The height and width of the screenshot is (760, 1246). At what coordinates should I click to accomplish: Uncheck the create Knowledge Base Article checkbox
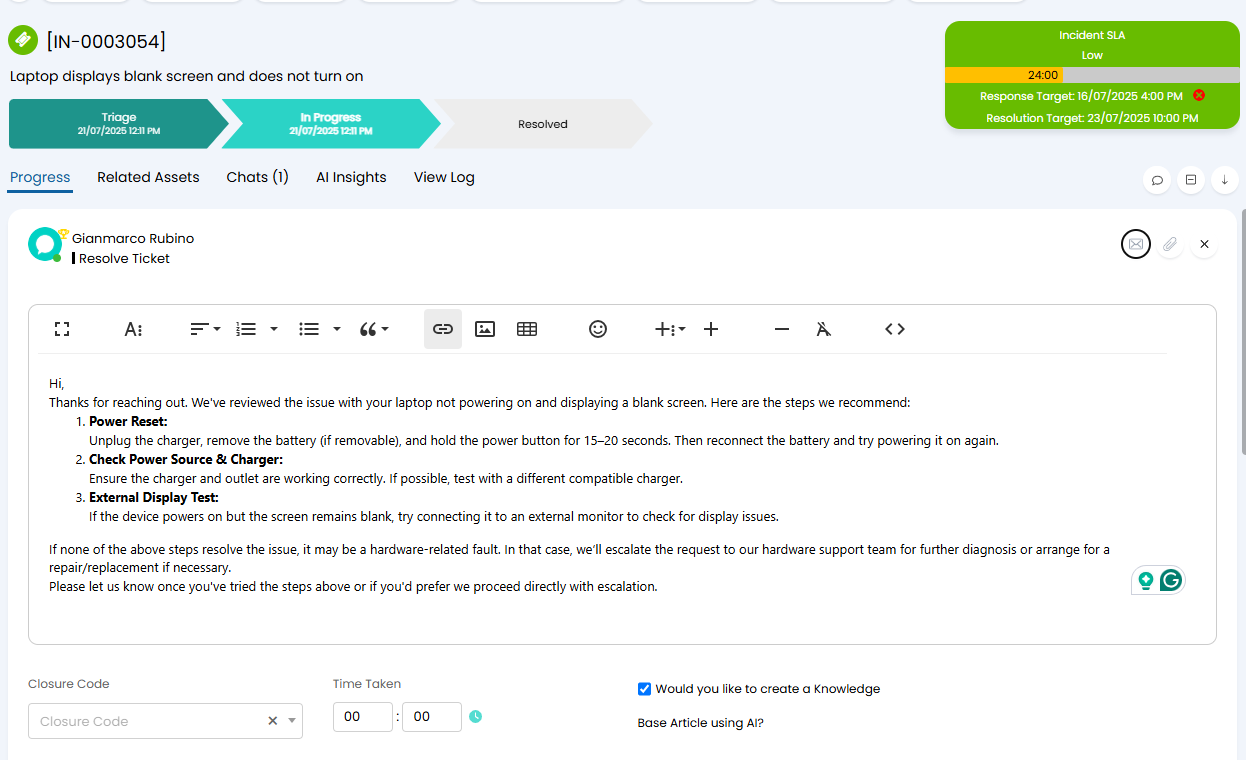pyautogui.click(x=644, y=689)
